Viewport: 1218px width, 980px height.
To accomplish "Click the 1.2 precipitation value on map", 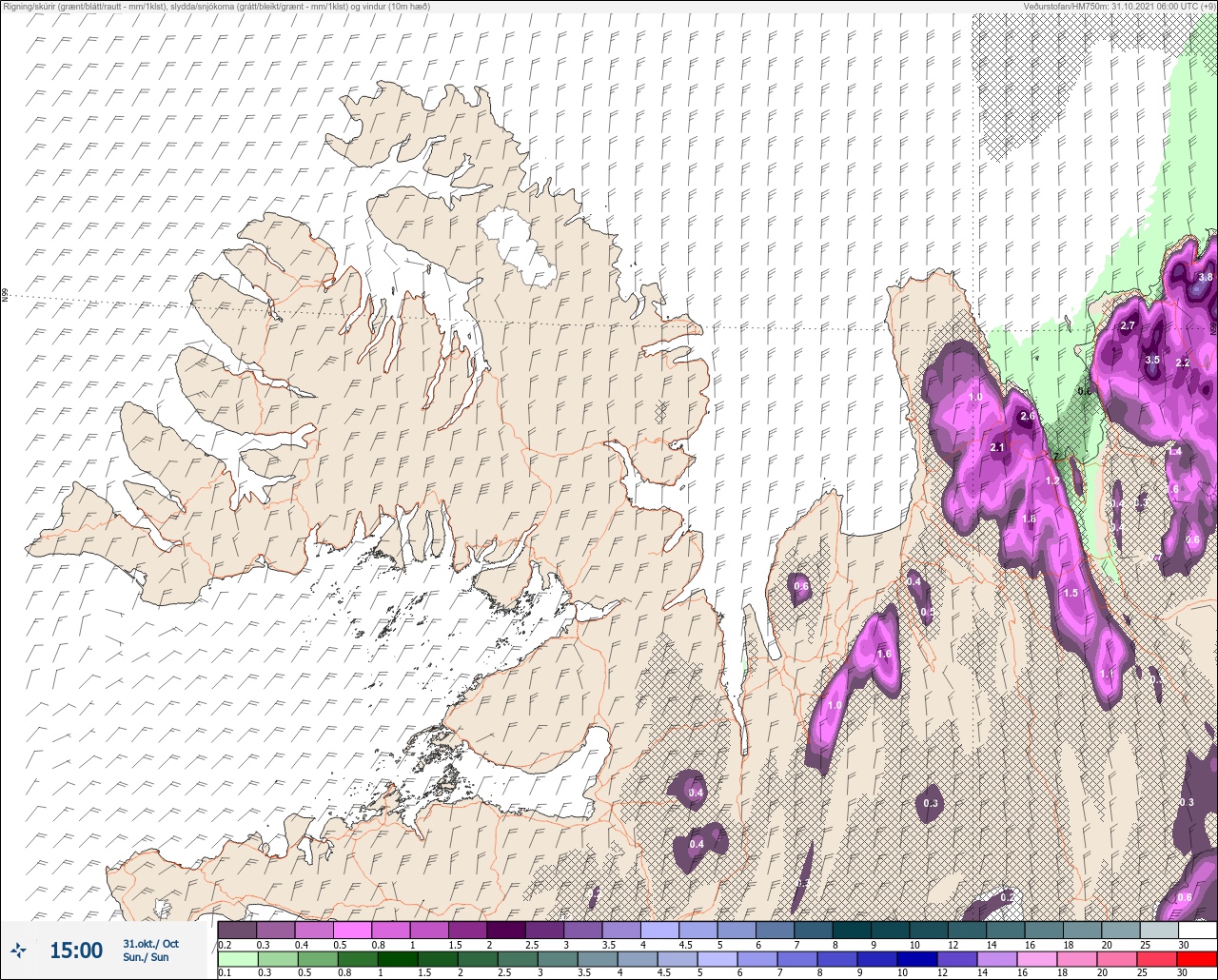I will pyautogui.click(x=1052, y=481).
